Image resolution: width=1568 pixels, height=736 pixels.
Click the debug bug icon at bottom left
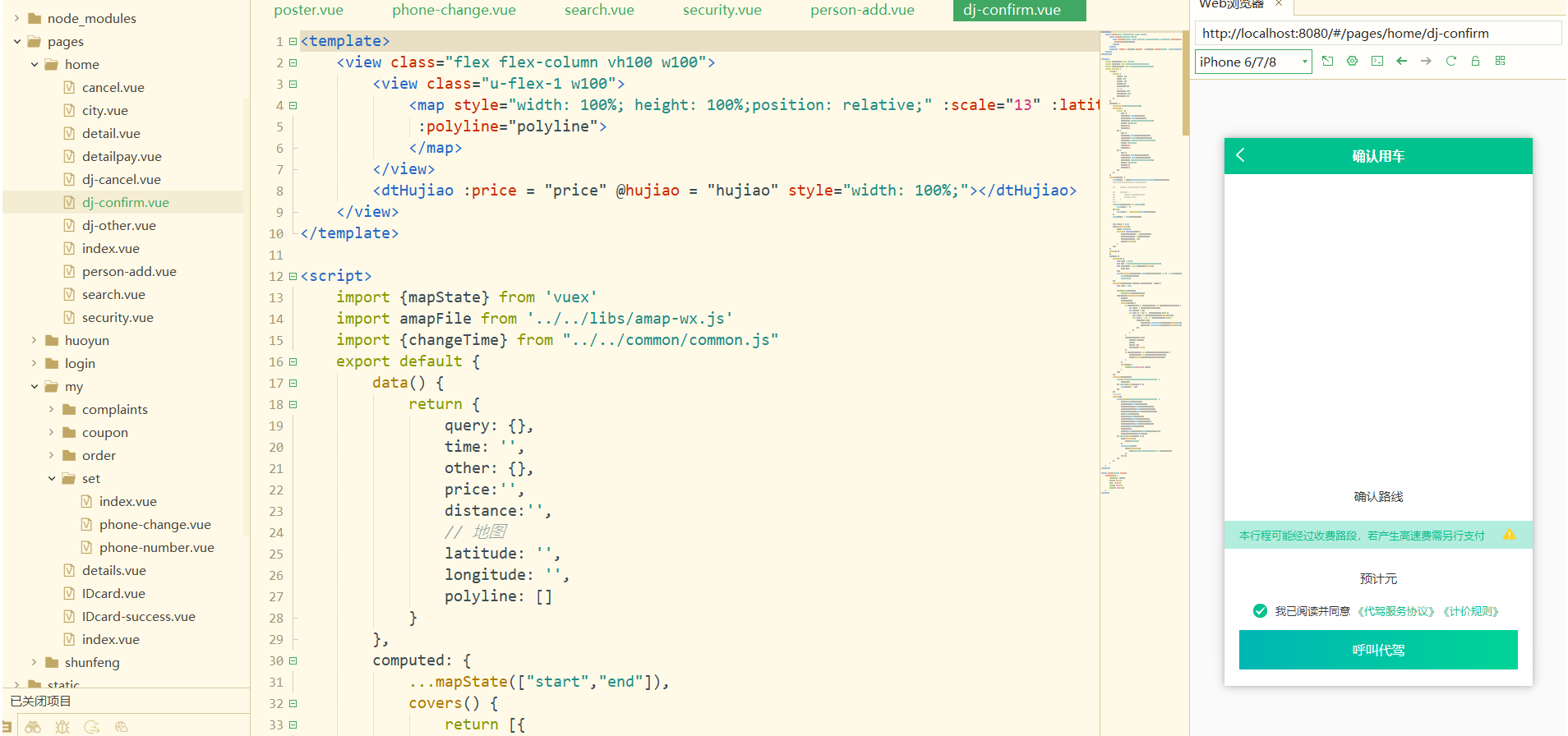click(x=62, y=727)
